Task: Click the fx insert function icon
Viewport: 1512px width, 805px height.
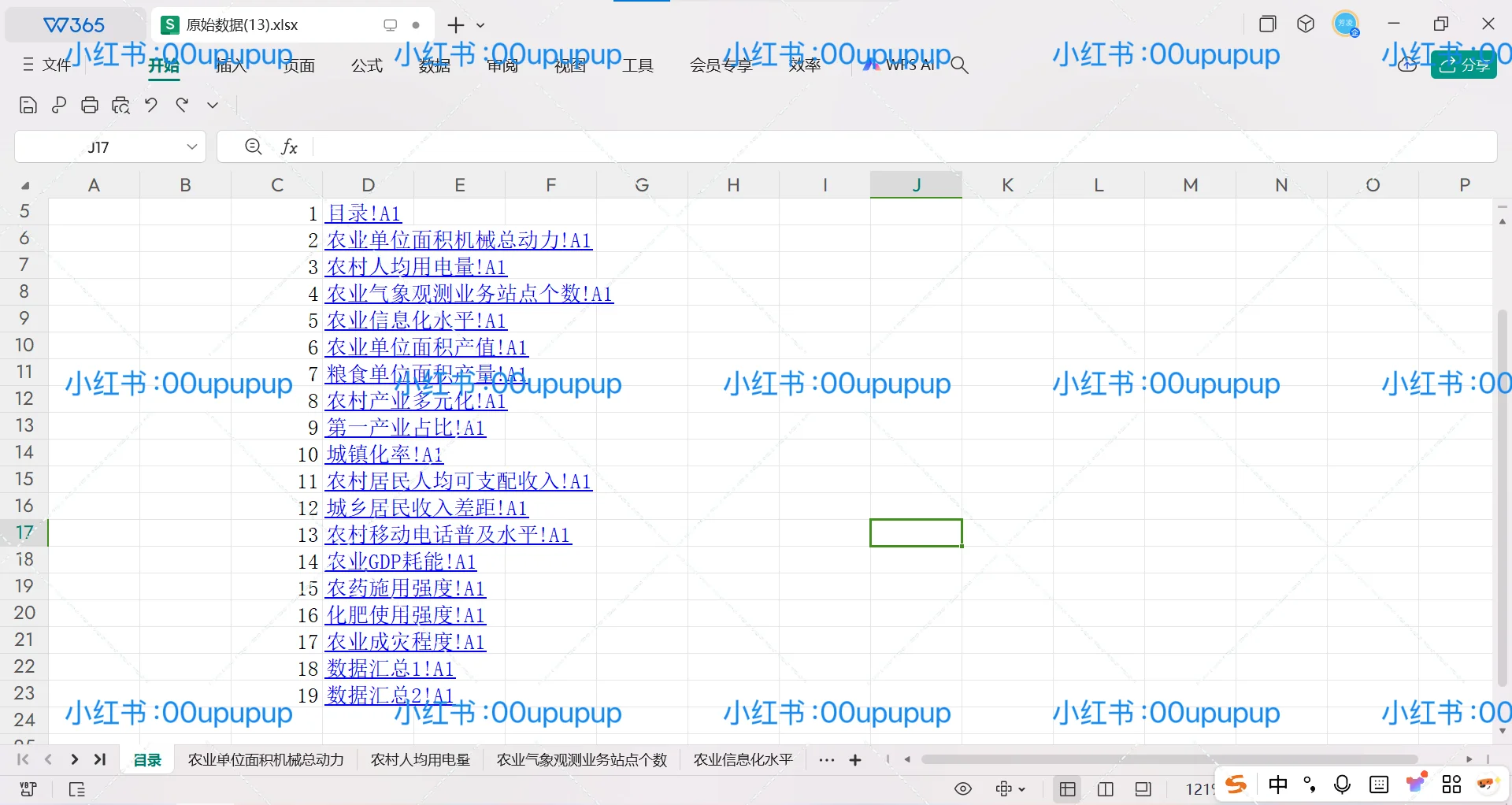Action: tap(289, 147)
